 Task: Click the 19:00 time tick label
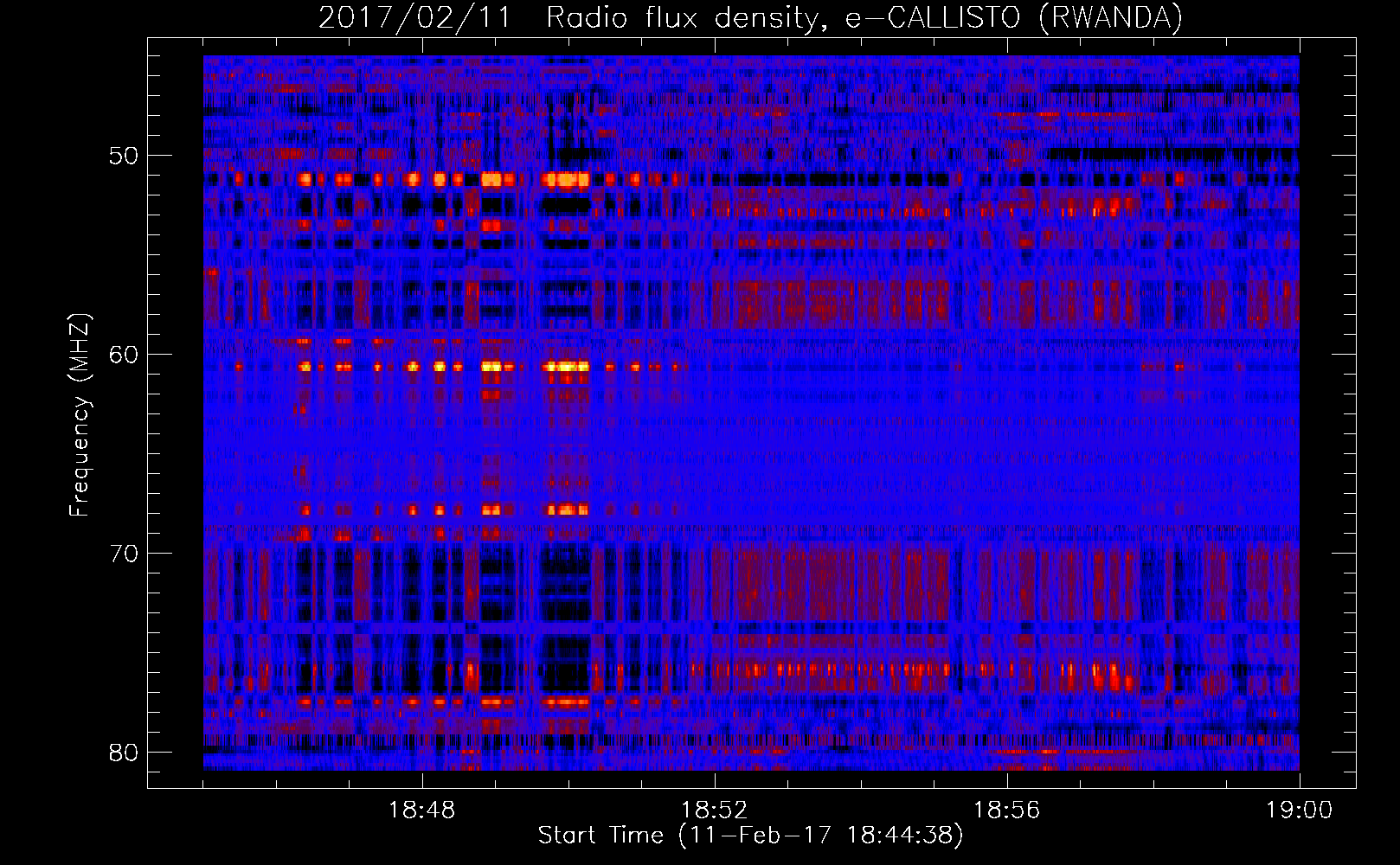pyautogui.click(x=1300, y=811)
